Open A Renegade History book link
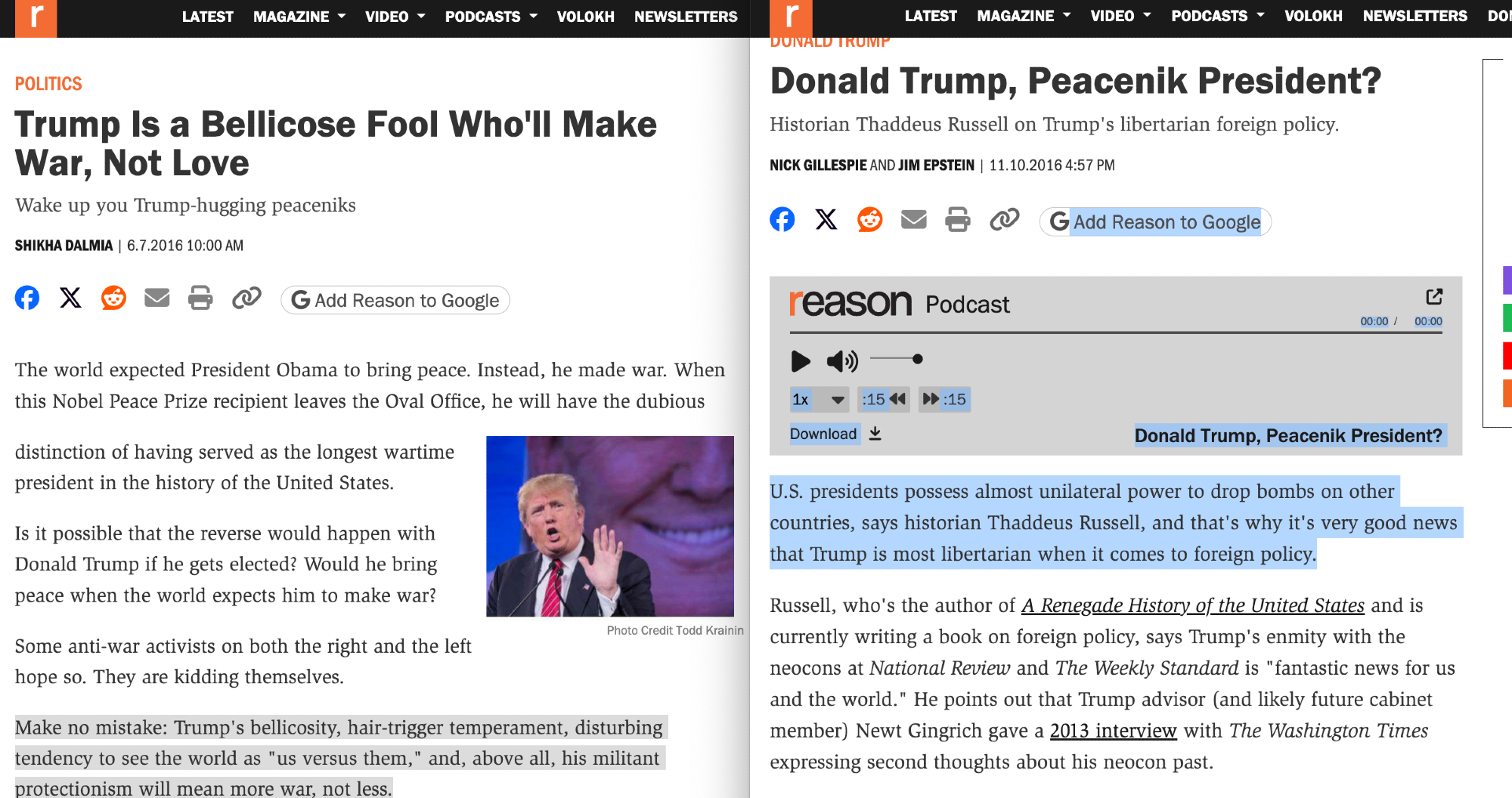 (1192, 605)
